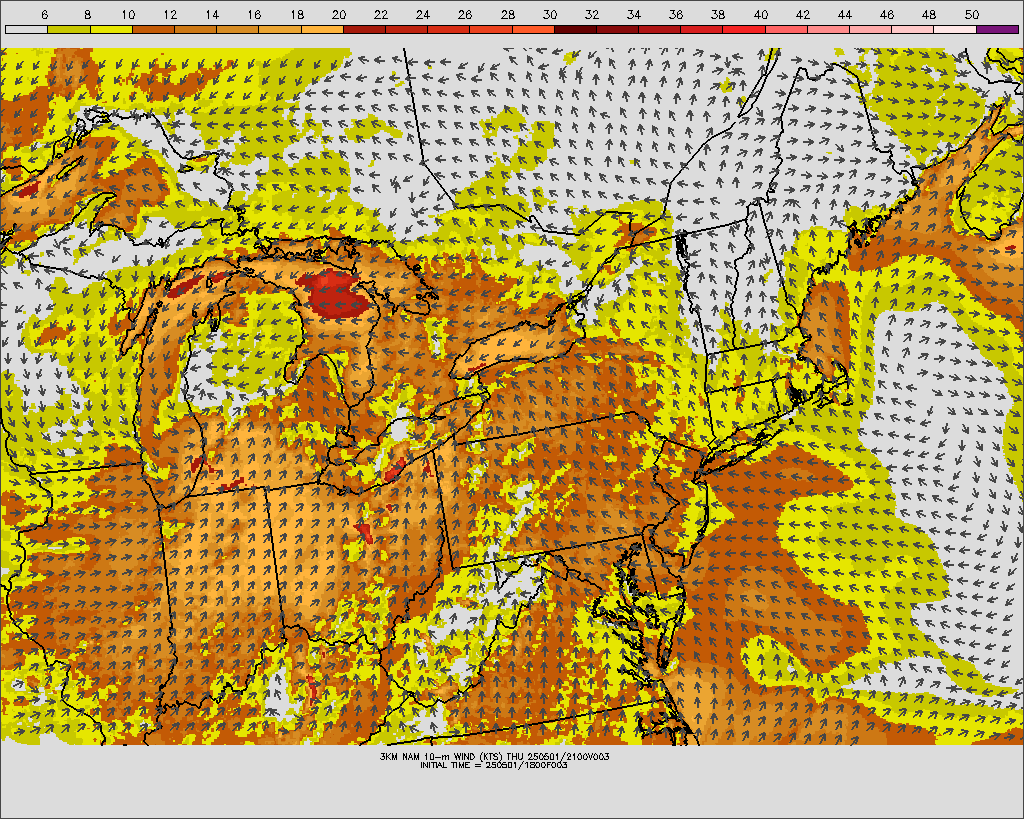Viewport: 1024px width, 819px height.
Task: Select legend swatch between 24 and 26
Action: 448,29
